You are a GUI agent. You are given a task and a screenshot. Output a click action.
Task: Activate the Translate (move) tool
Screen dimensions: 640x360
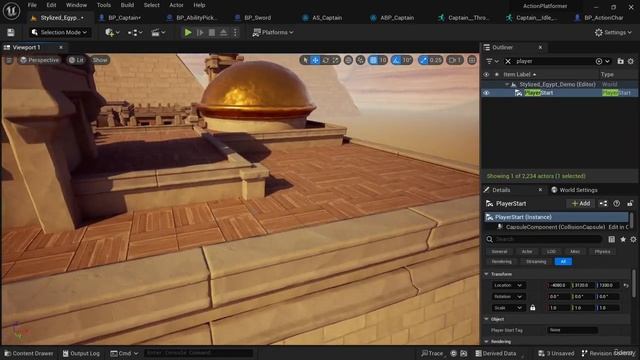[x=315, y=60]
